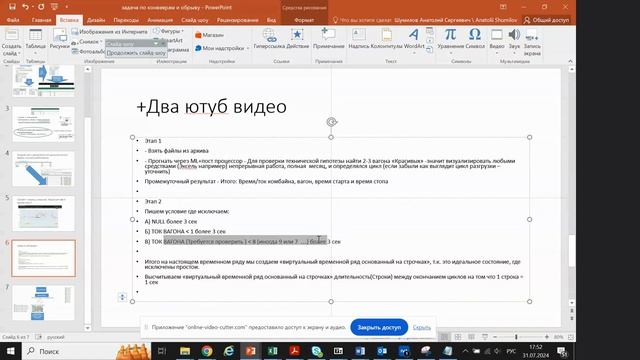Switch to the Главная tab

[41, 20]
